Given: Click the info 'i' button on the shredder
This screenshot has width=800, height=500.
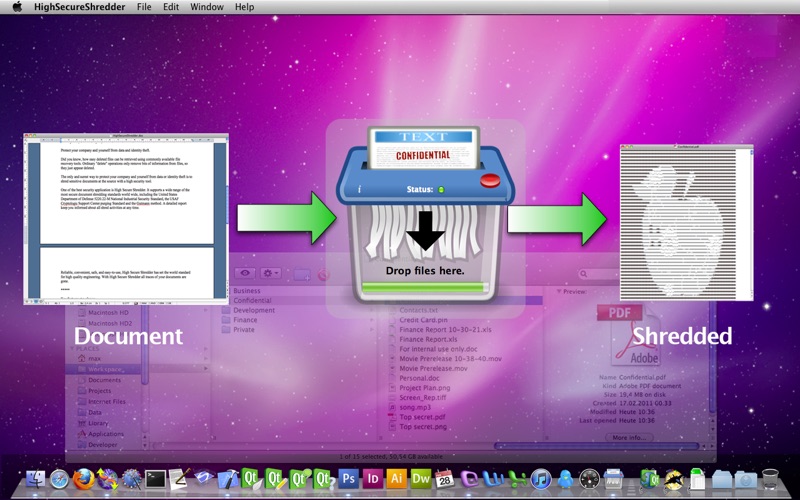Looking at the screenshot, I should (359, 189).
